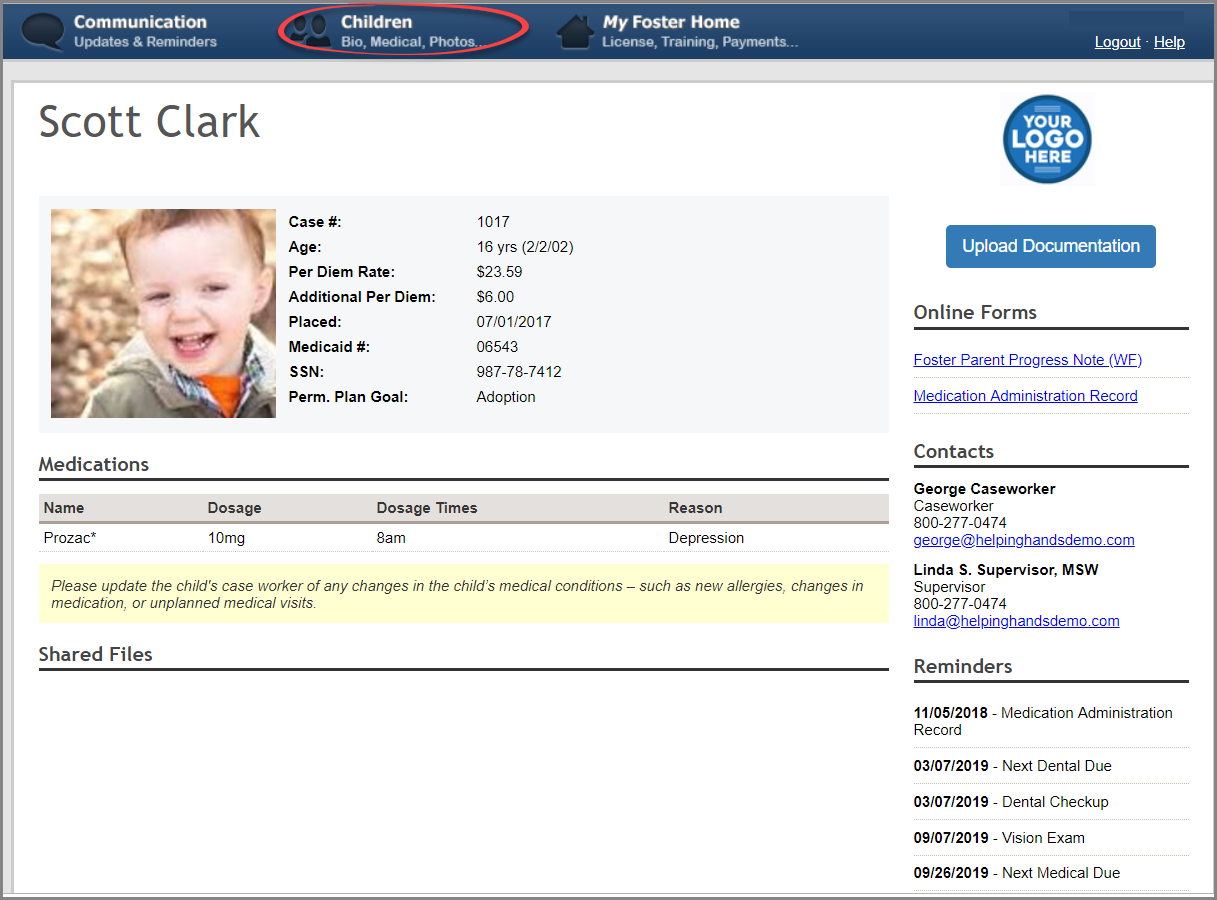The width and height of the screenshot is (1217, 900).
Task: Click the Shared Files section heading
Action: tap(95, 654)
